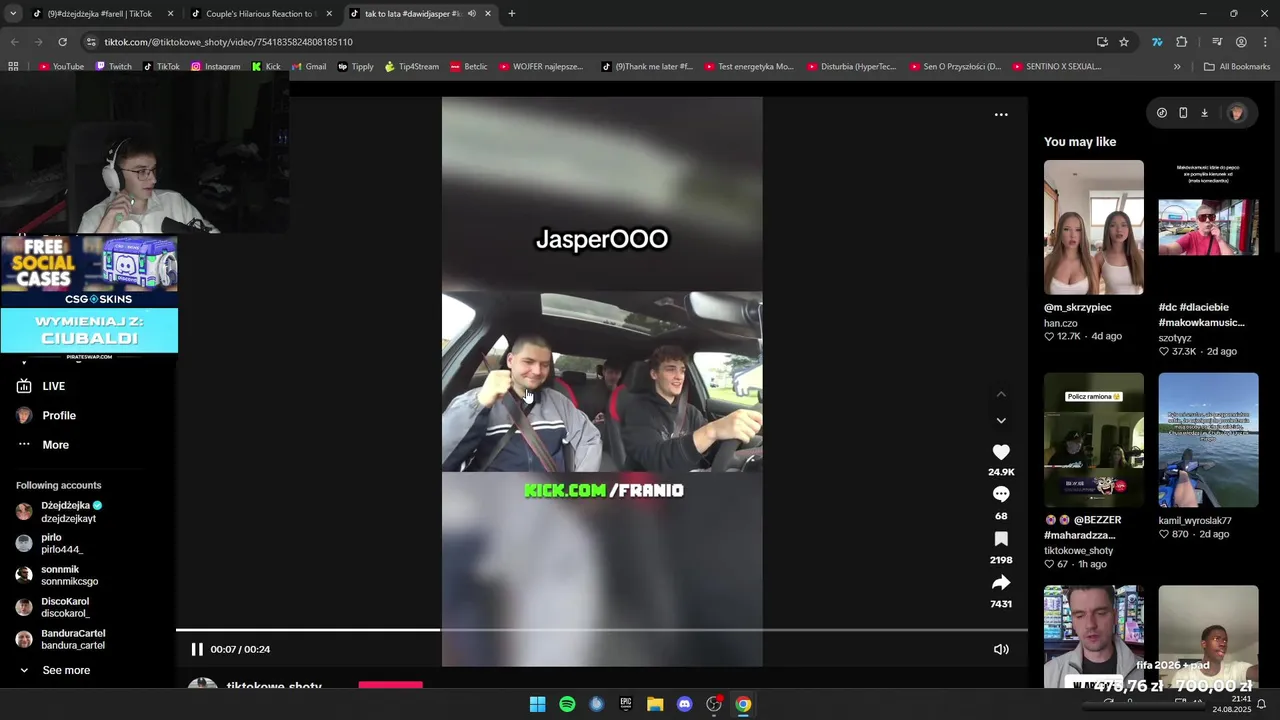The height and width of the screenshot is (720, 1280).
Task: Open Spotify from the taskbar
Action: [567, 704]
